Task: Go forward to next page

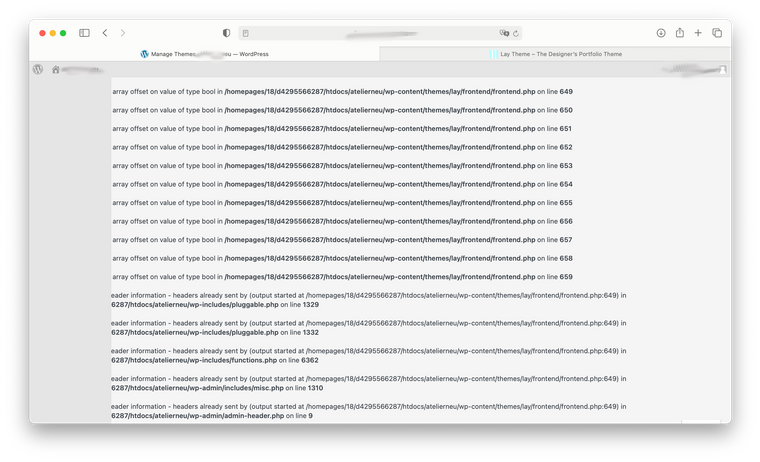Action: [123, 33]
